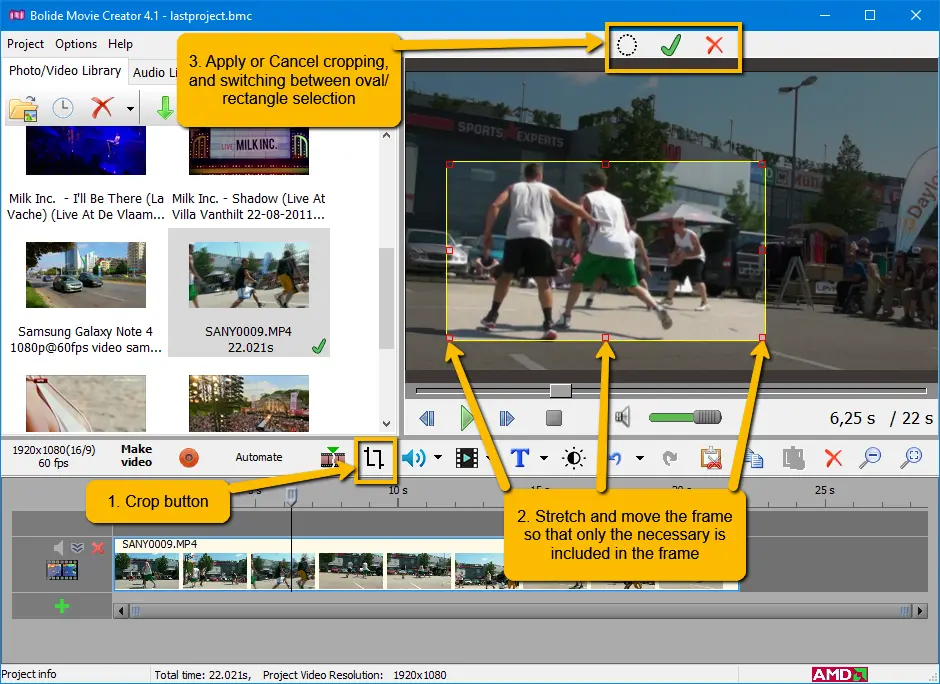
Task: Switch to Photo/Video Library tab
Action: point(65,71)
